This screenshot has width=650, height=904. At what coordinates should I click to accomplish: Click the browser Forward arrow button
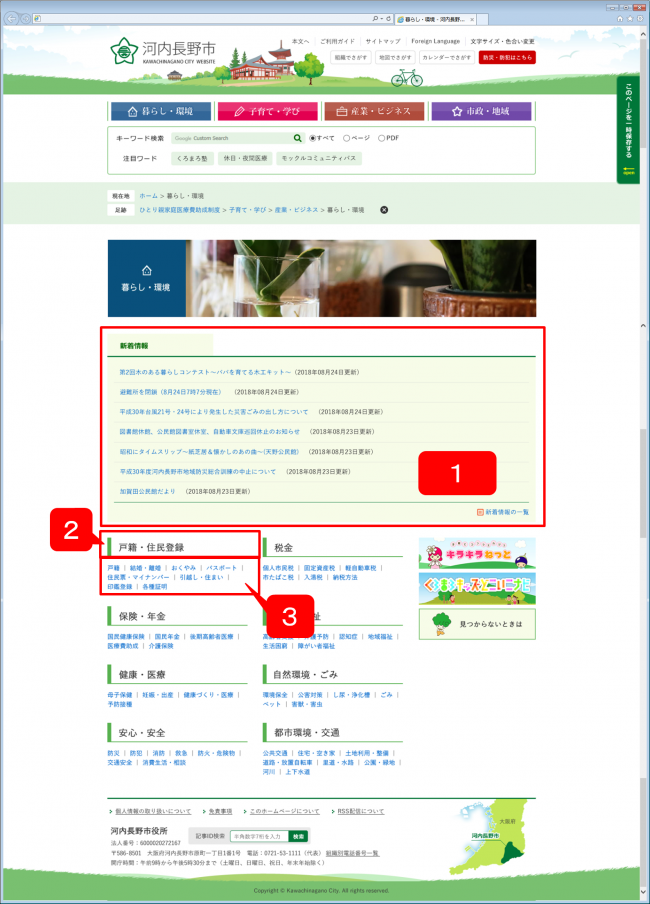(25, 18)
